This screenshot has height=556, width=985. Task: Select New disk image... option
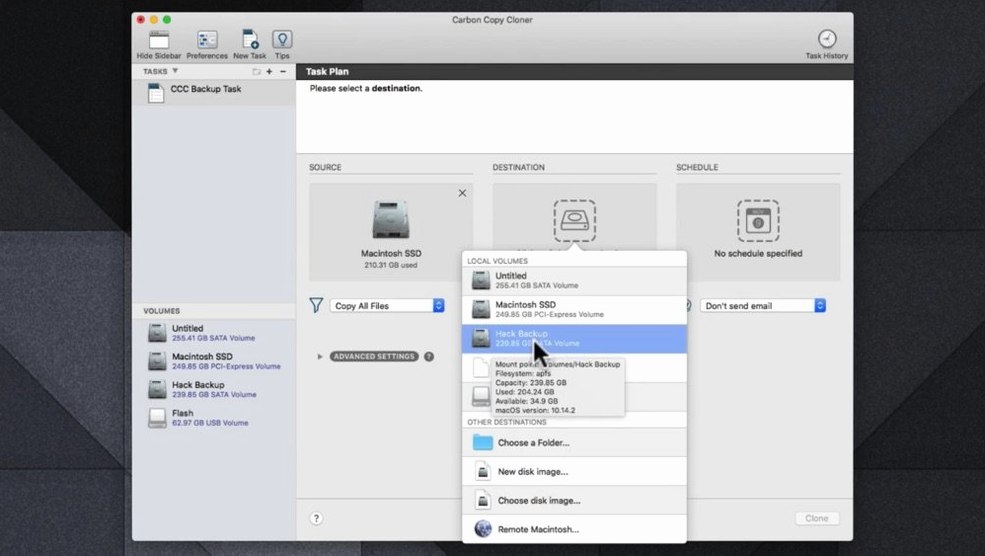pyautogui.click(x=574, y=472)
